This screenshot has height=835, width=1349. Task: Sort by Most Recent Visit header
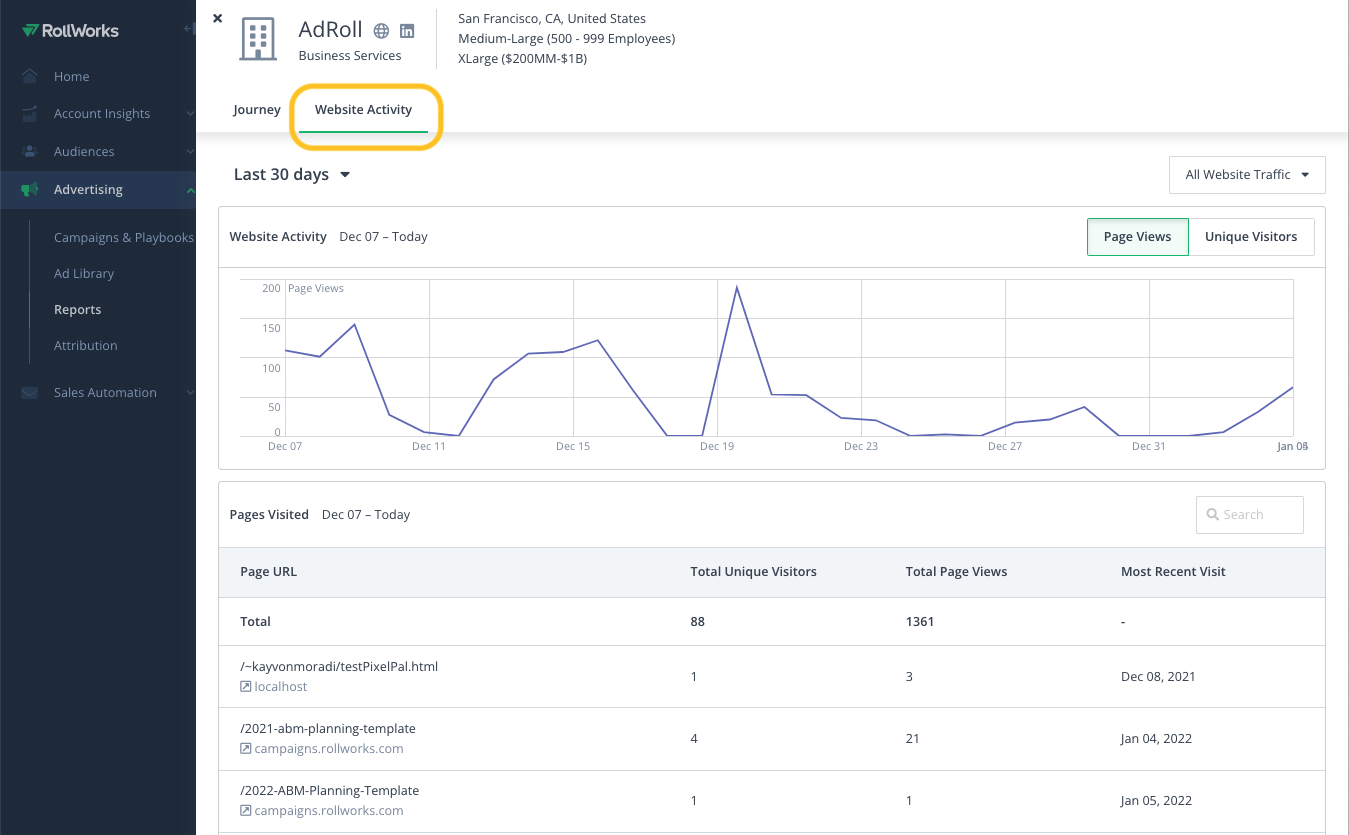click(x=1174, y=572)
